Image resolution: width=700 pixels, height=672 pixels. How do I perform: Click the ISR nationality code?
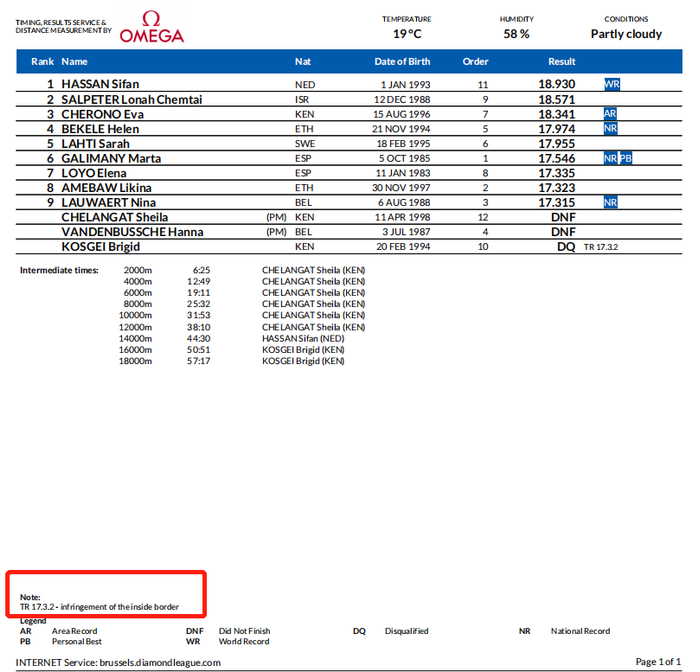(302, 99)
